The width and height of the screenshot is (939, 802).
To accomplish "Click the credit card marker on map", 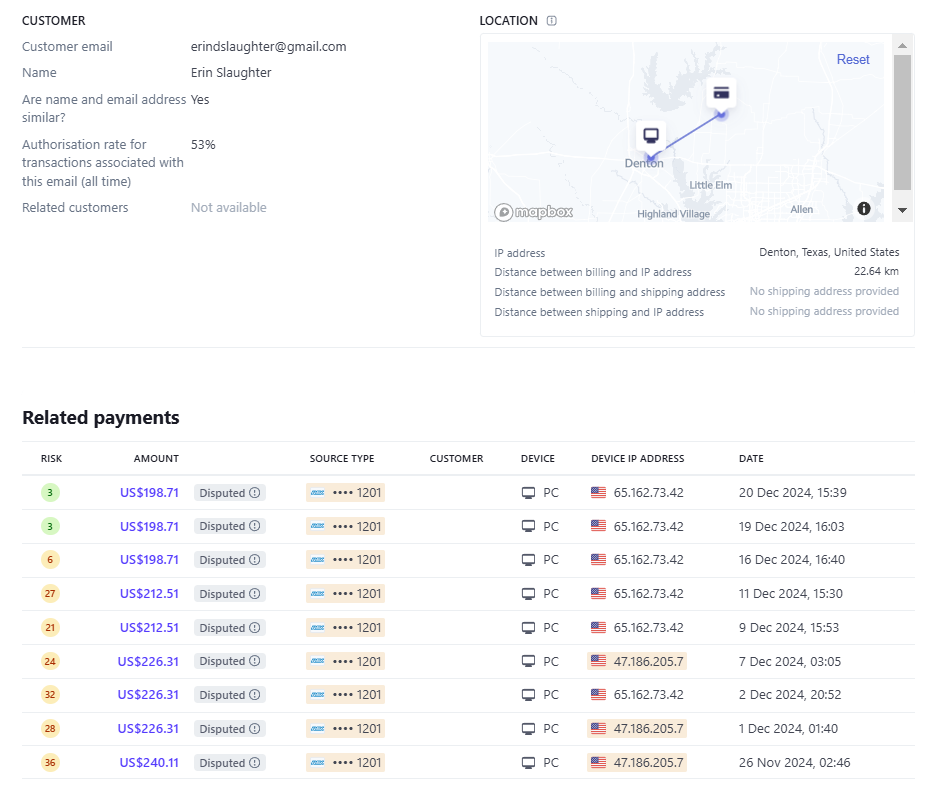I will point(721,93).
